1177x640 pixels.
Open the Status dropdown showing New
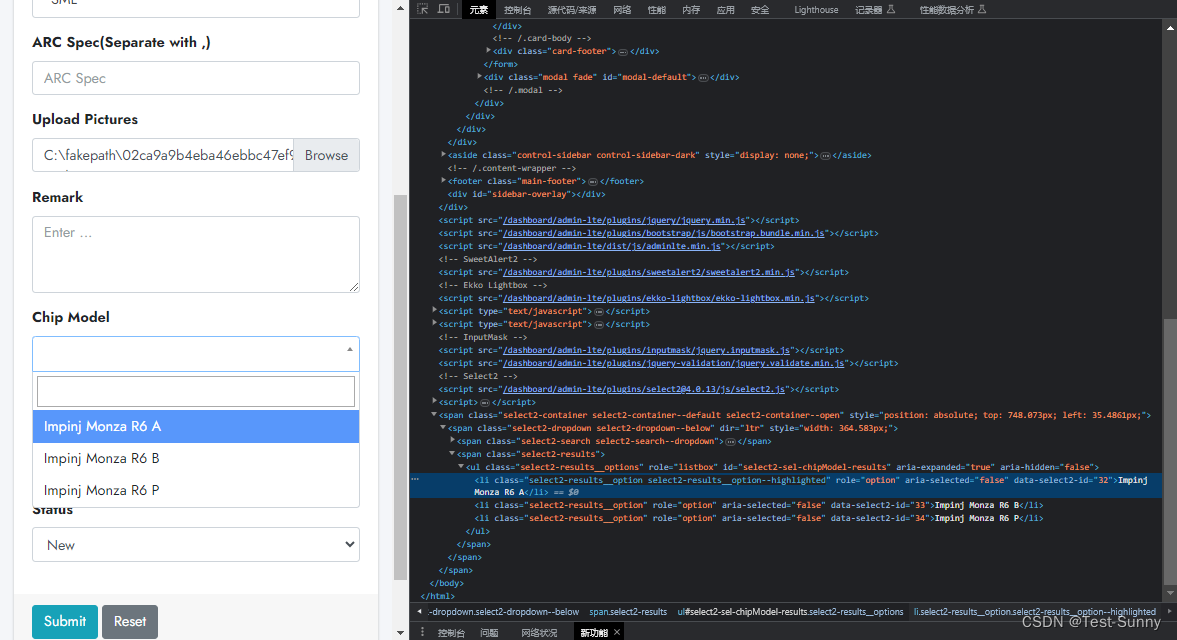tap(196, 545)
